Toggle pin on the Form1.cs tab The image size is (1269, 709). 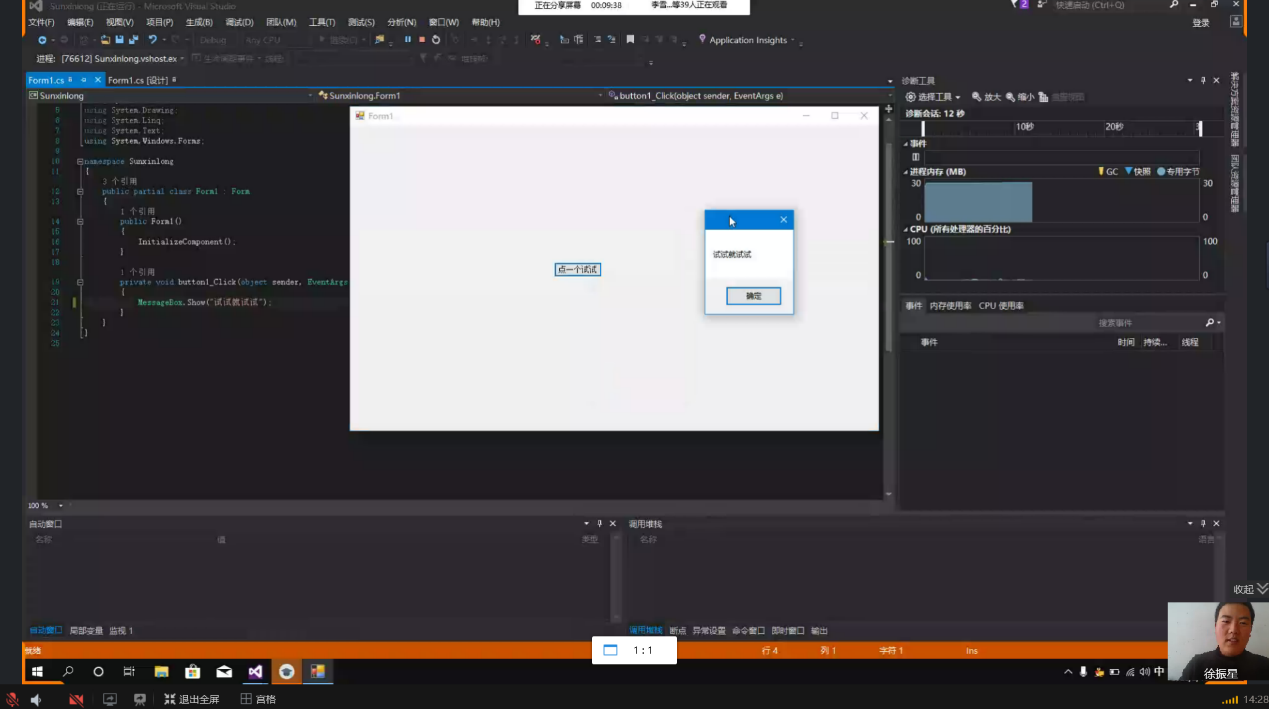(84, 80)
